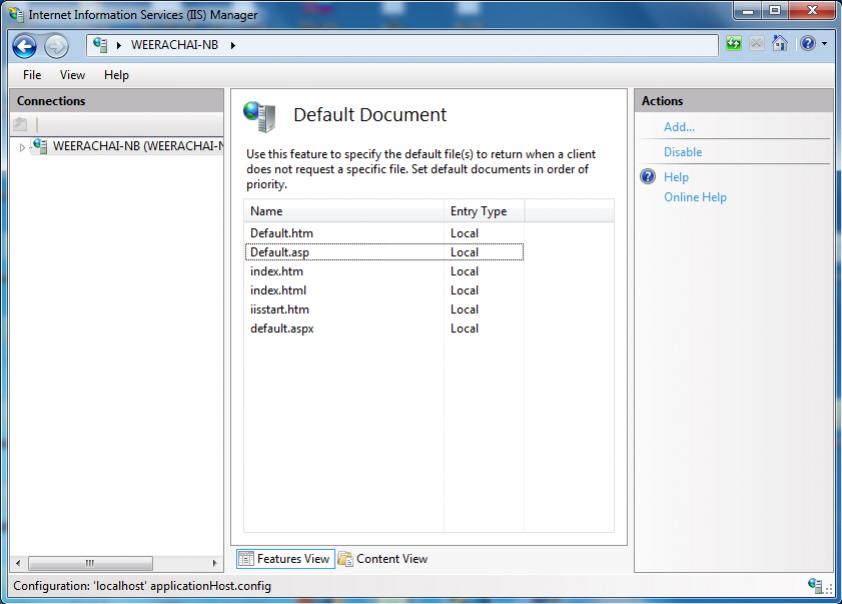Viewport: 842px width, 604px height.
Task: Select index.html entry
Action: [384, 290]
